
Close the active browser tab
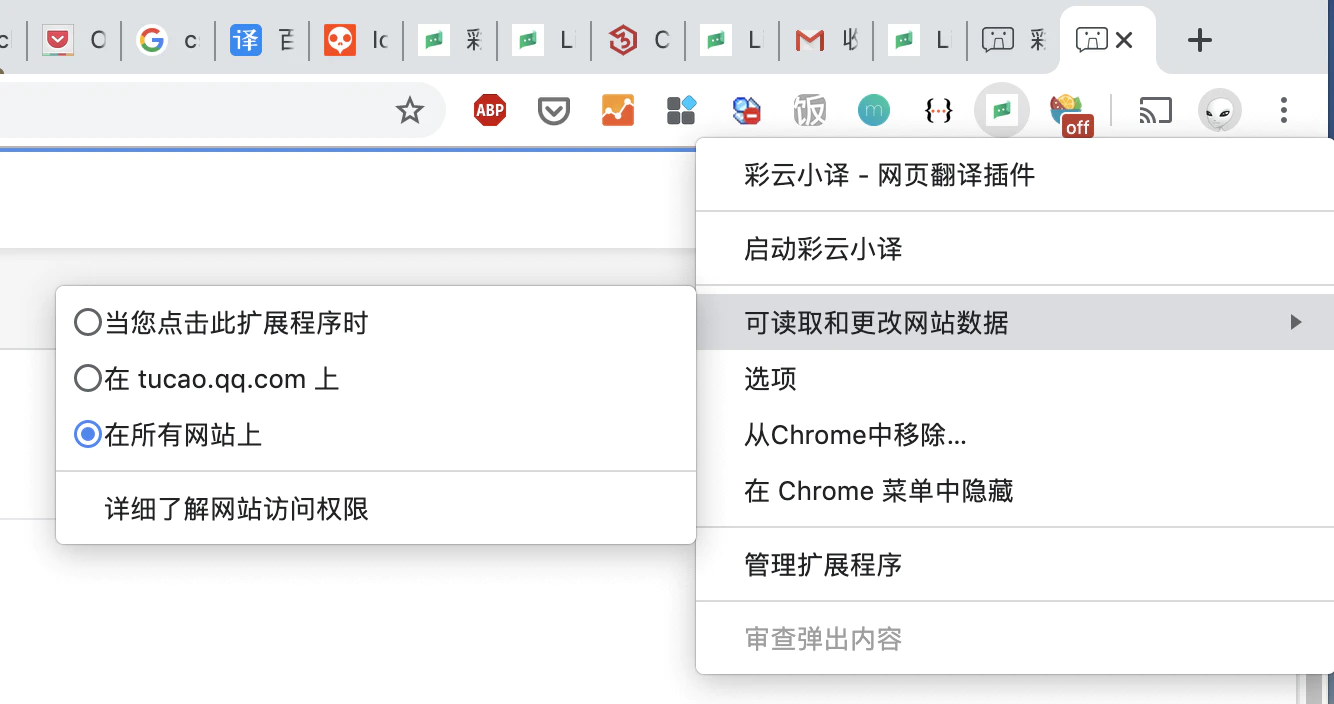pyautogui.click(x=1124, y=40)
